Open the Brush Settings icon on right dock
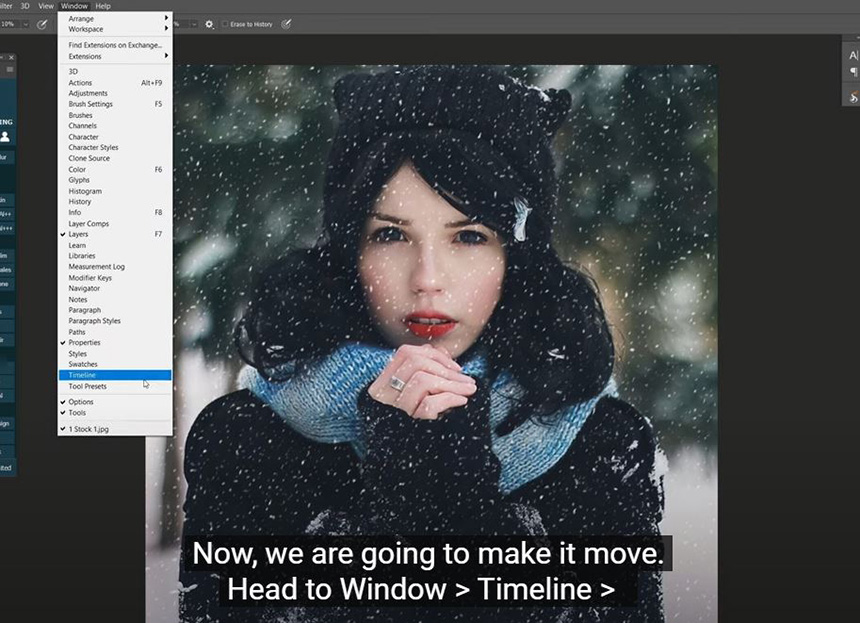The height and width of the screenshot is (623, 860). click(x=853, y=97)
